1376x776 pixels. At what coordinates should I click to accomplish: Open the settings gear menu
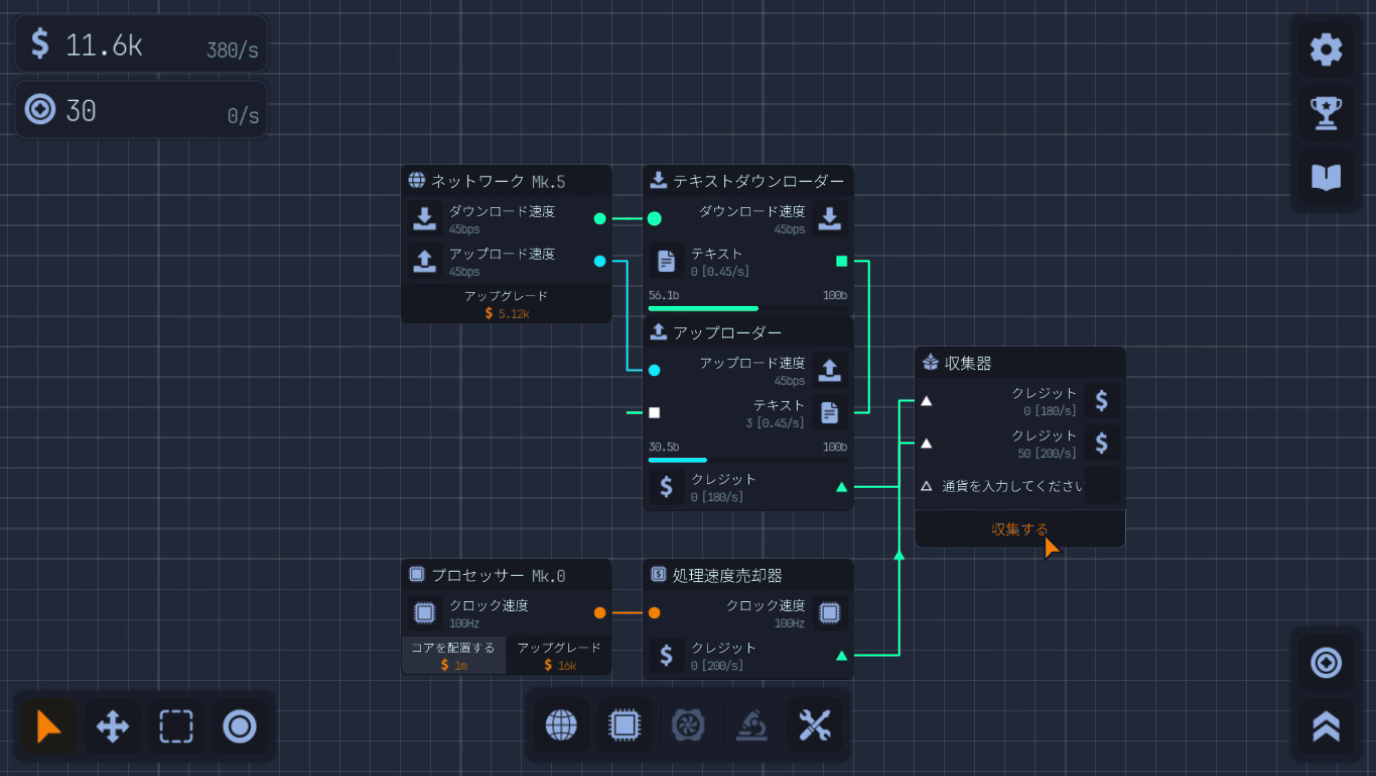pyautogui.click(x=1326, y=49)
